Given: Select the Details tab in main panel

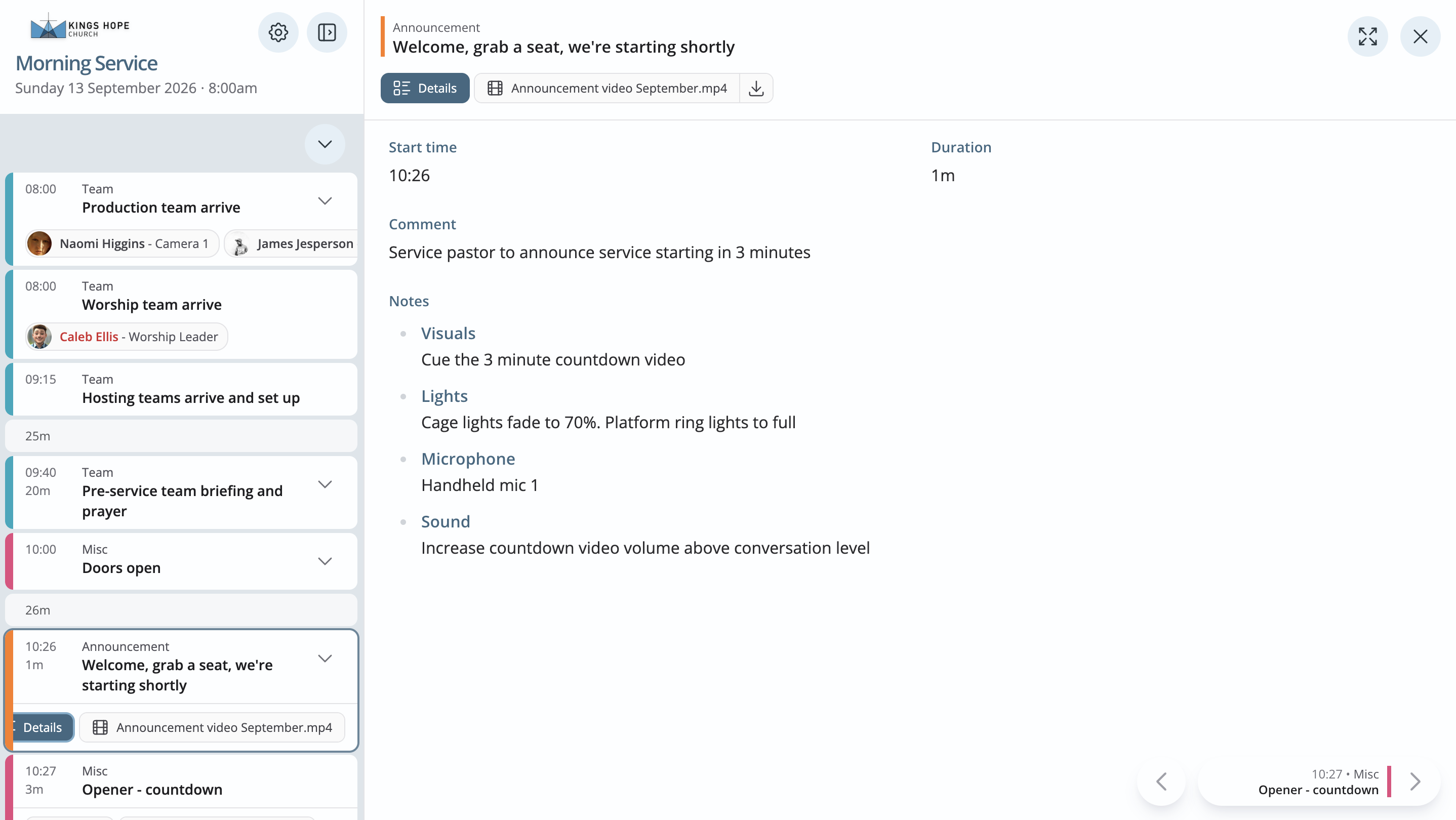Looking at the screenshot, I should 425,88.
